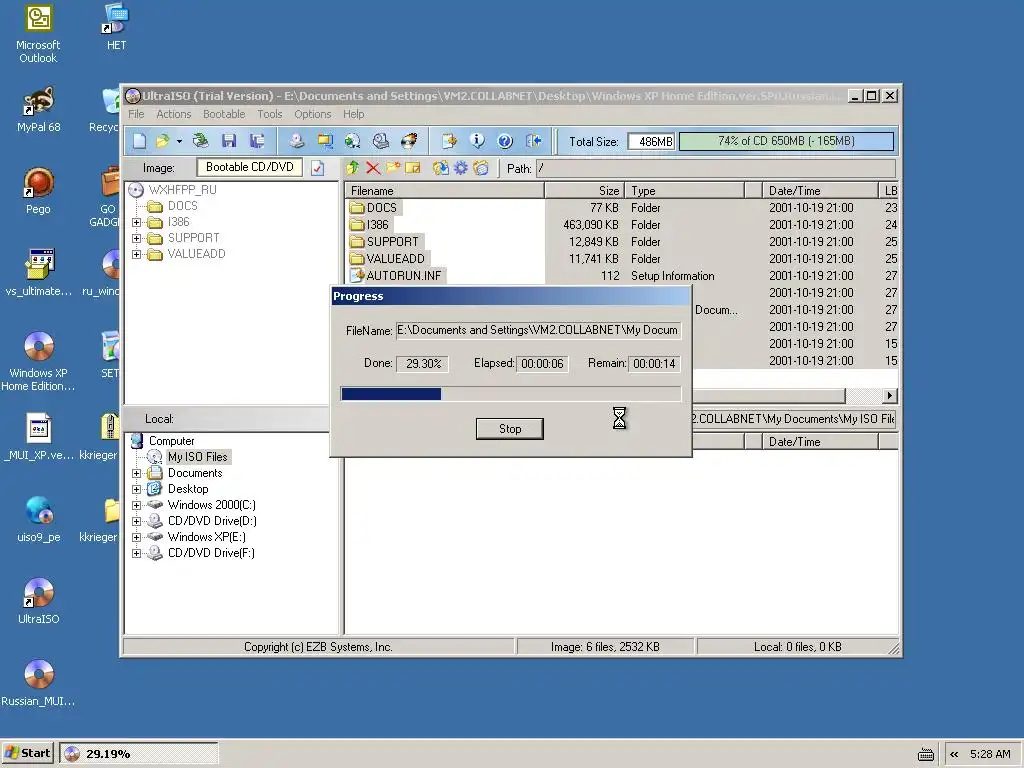This screenshot has width=1024, height=768.
Task: Select the AUTORUN.INF file row
Action: coord(404,276)
